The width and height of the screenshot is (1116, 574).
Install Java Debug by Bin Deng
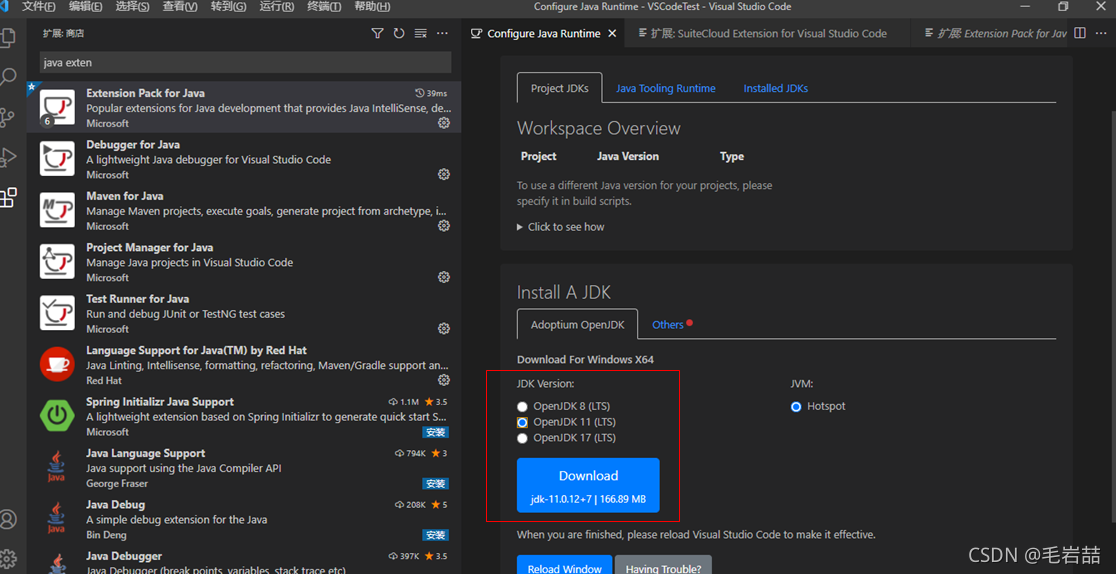tap(435, 535)
